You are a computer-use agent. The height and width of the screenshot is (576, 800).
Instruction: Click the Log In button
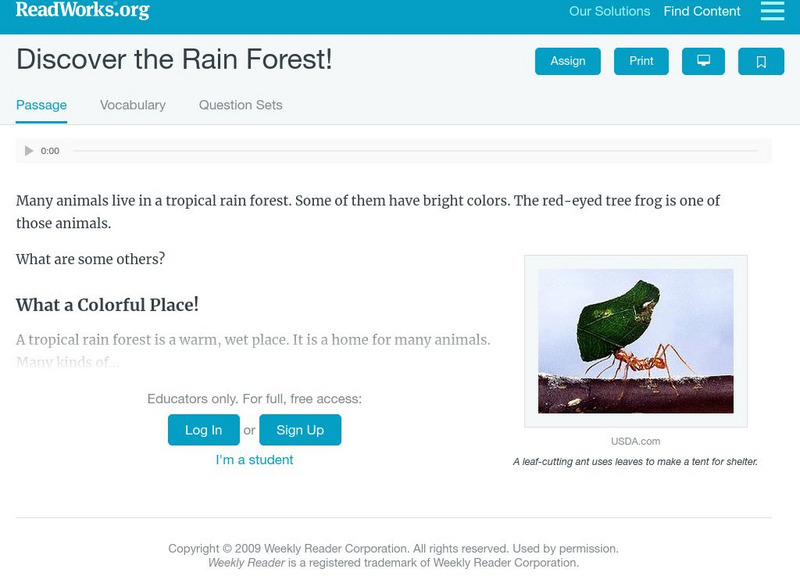203,430
